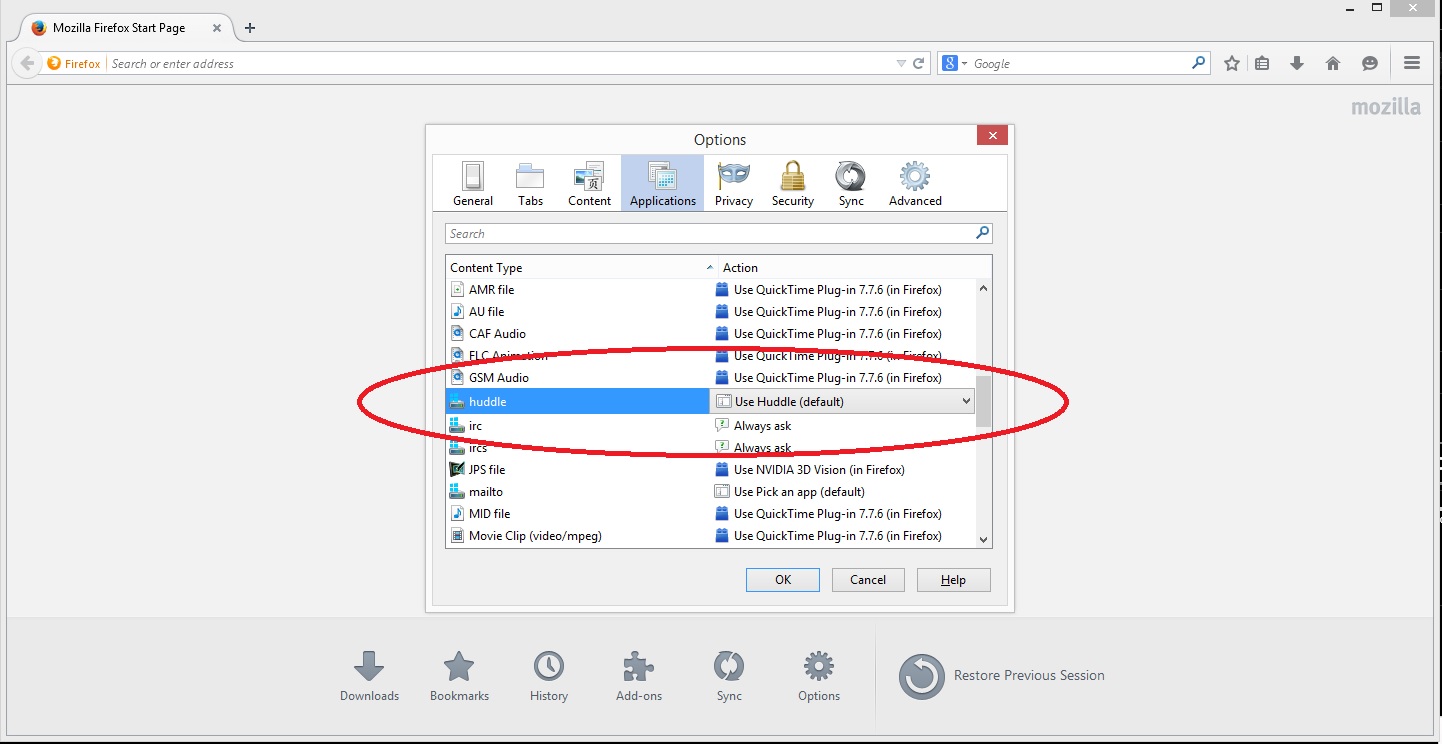This screenshot has width=1442, height=744.
Task: Open the Use Huddle (default) action dropdown
Action: [842, 401]
